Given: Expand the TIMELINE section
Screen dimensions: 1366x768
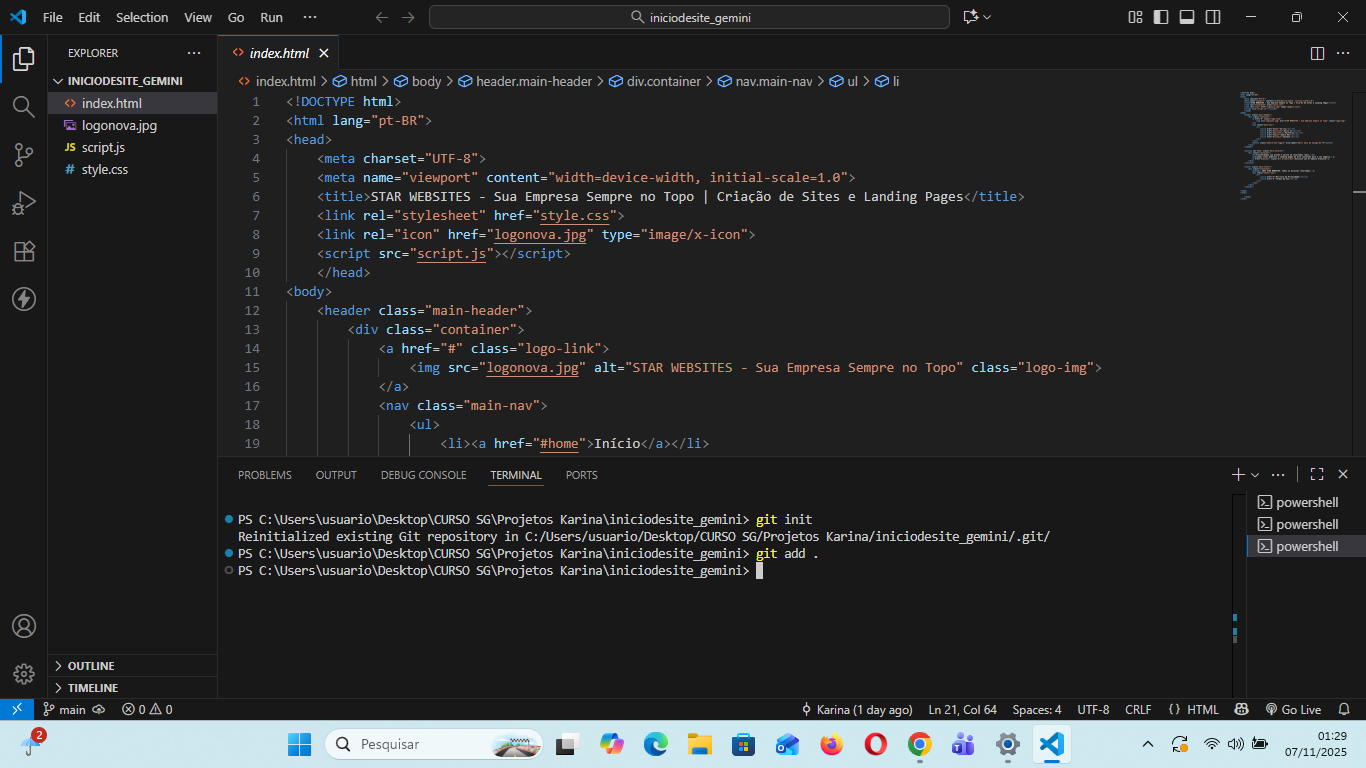Looking at the screenshot, I should point(93,688).
